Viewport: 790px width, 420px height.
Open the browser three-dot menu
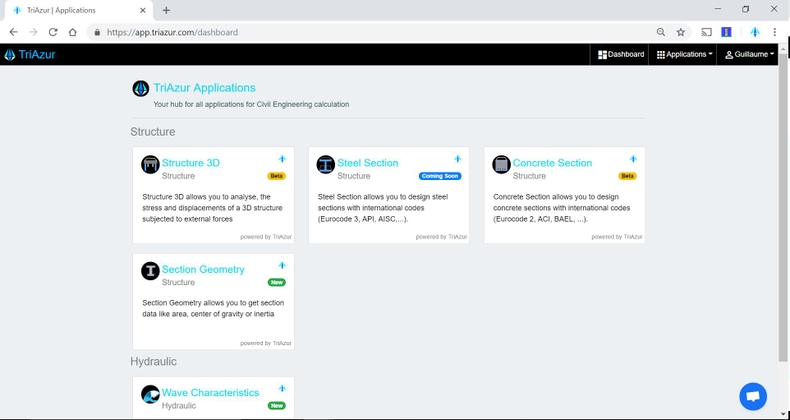pos(774,32)
